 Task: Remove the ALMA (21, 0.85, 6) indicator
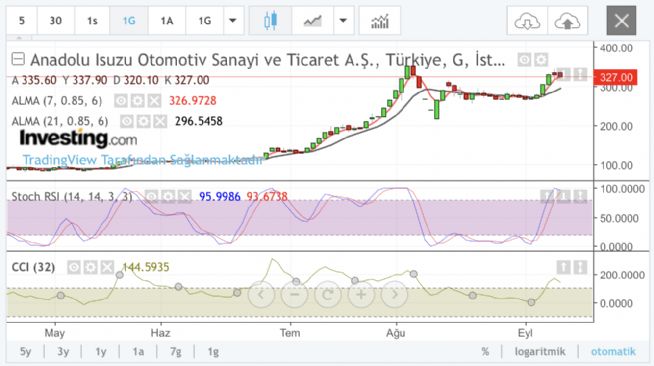coord(160,121)
